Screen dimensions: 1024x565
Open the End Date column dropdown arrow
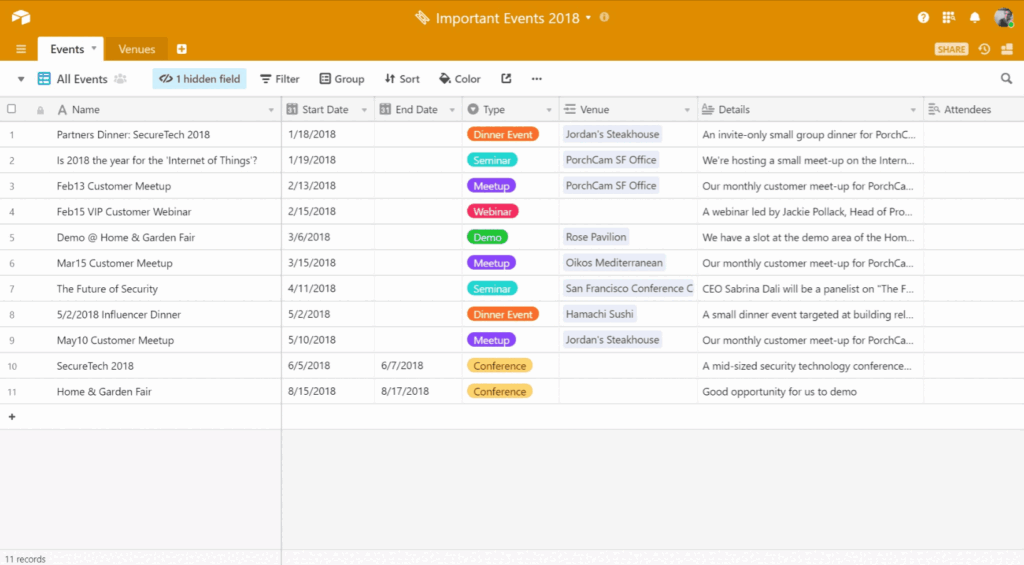[x=452, y=110]
